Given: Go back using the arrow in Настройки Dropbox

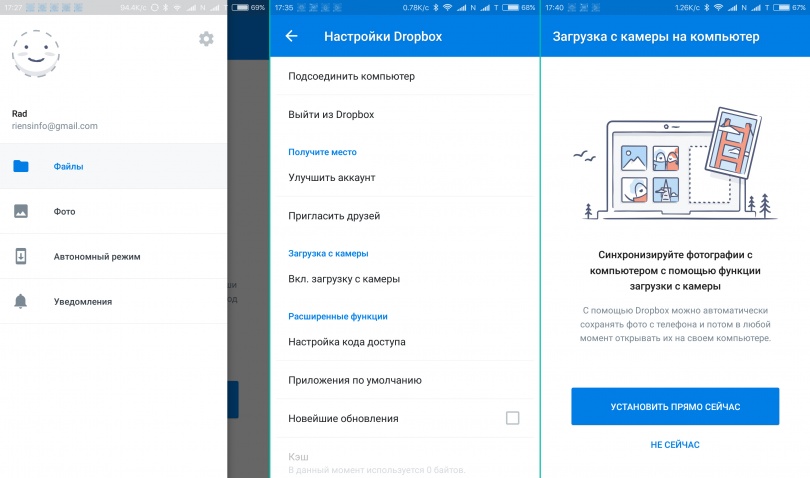Looking at the screenshot, I should click(x=292, y=37).
